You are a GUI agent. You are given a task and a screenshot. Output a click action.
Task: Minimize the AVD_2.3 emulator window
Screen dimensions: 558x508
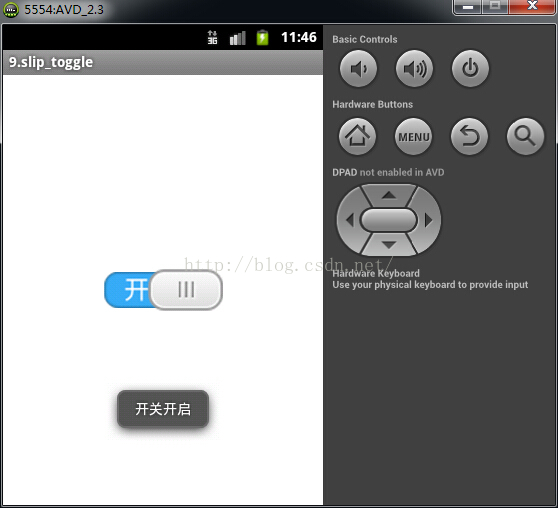click(468, 7)
